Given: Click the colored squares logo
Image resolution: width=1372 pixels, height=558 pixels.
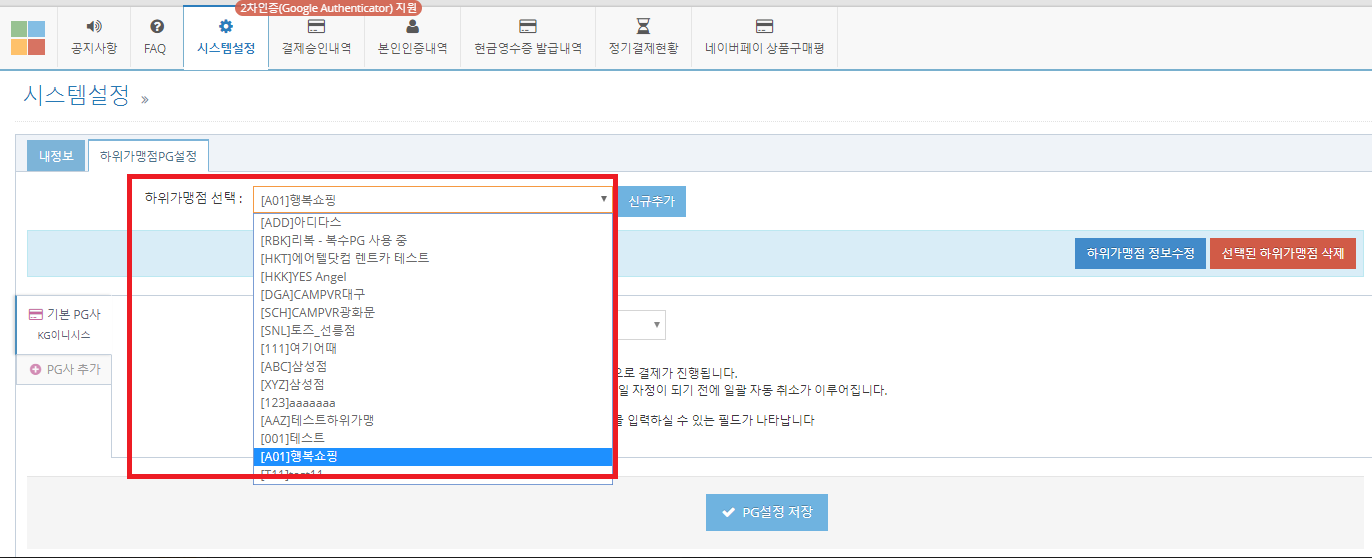Looking at the screenshot, I should pos(28,38).
